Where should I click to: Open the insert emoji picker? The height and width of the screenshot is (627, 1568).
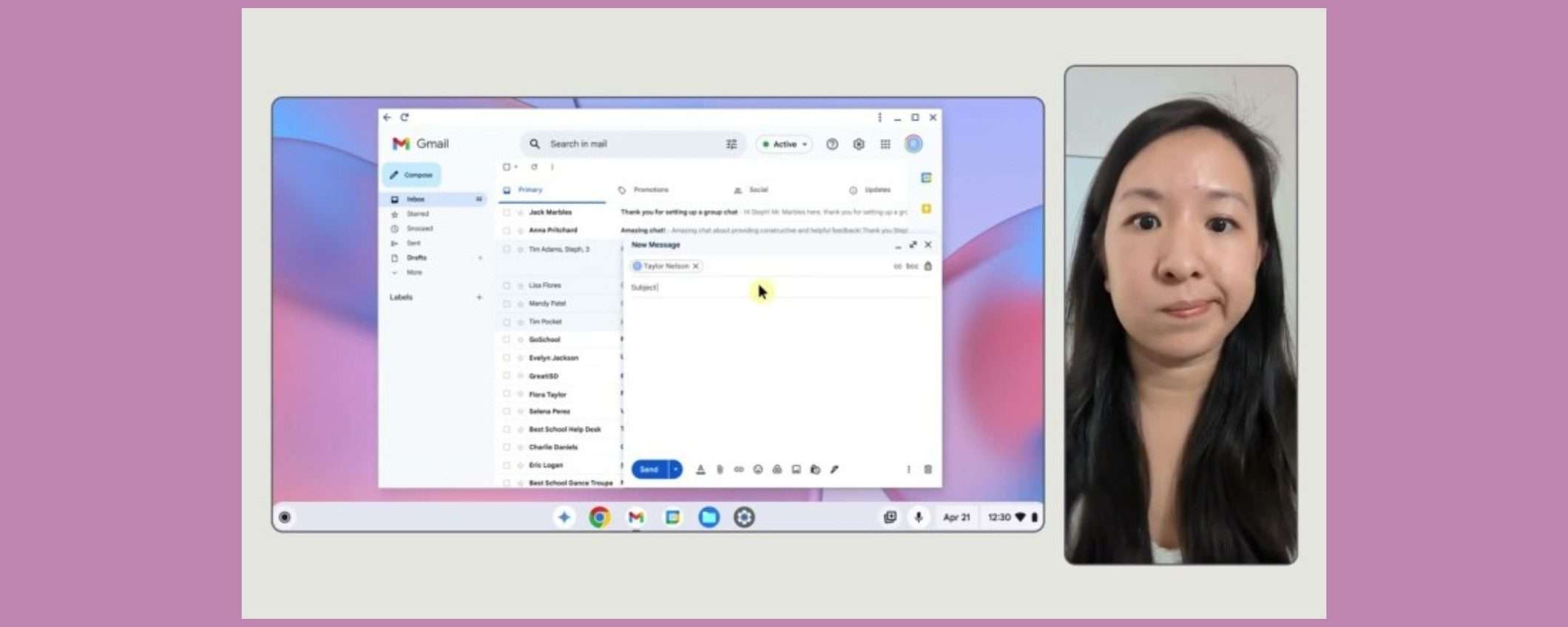758,470
